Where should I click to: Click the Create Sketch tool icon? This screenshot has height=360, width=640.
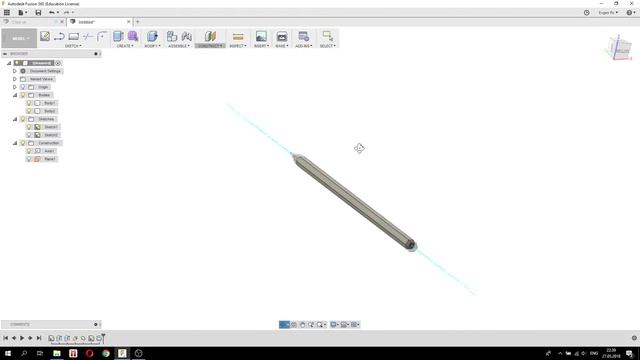point(45,36)
